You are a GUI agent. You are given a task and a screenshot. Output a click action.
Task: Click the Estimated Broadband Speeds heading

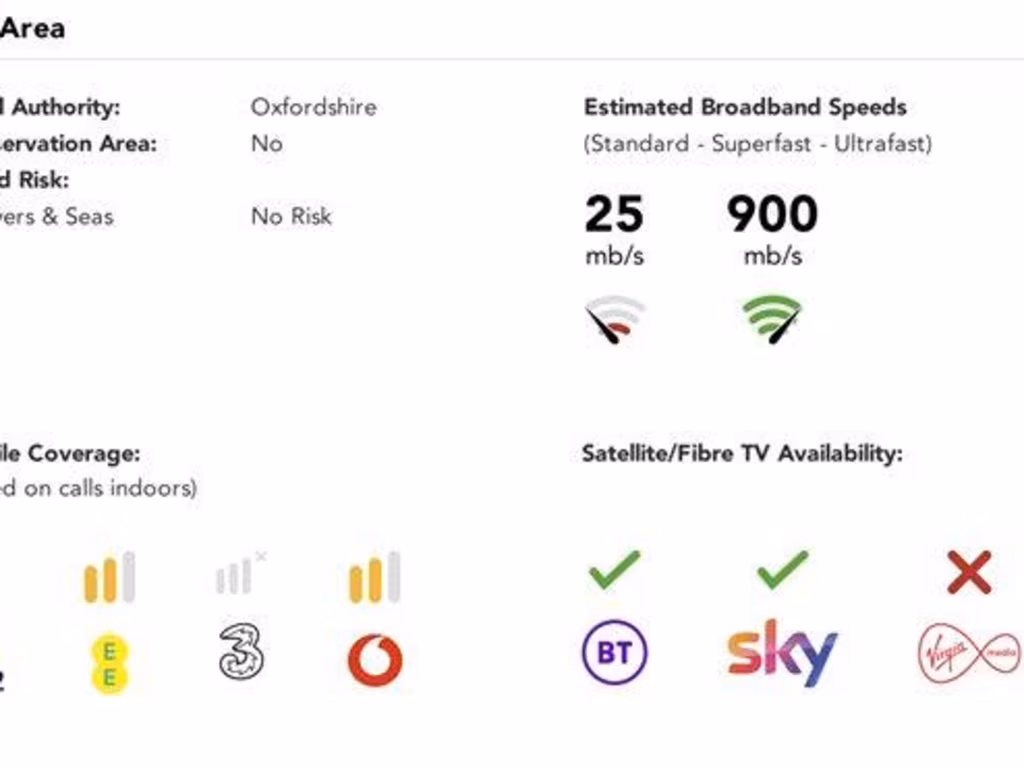tap(745, 107)
